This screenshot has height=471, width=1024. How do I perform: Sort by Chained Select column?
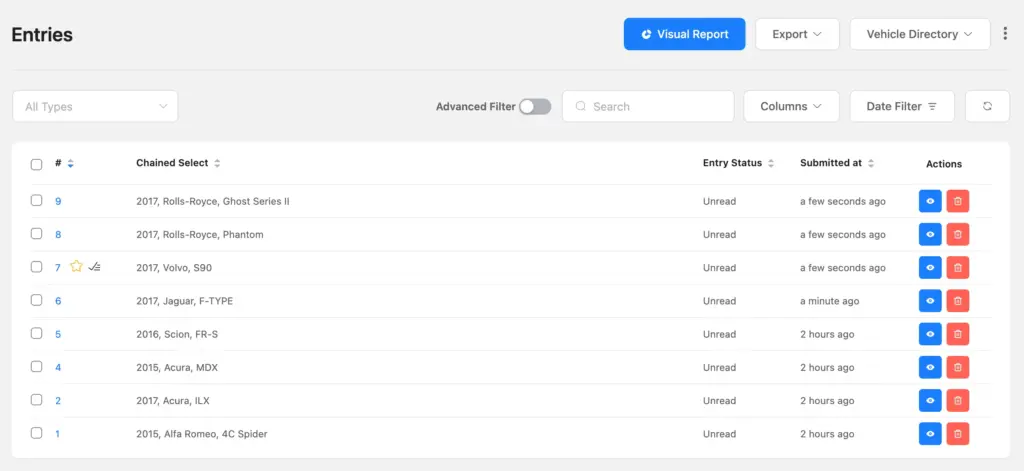217,164
